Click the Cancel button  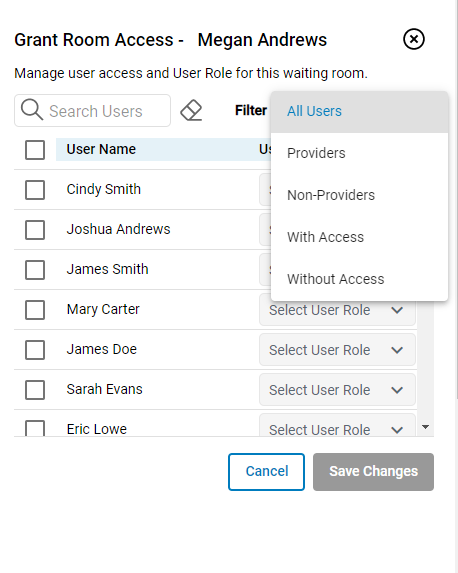(x=266, y=472)
